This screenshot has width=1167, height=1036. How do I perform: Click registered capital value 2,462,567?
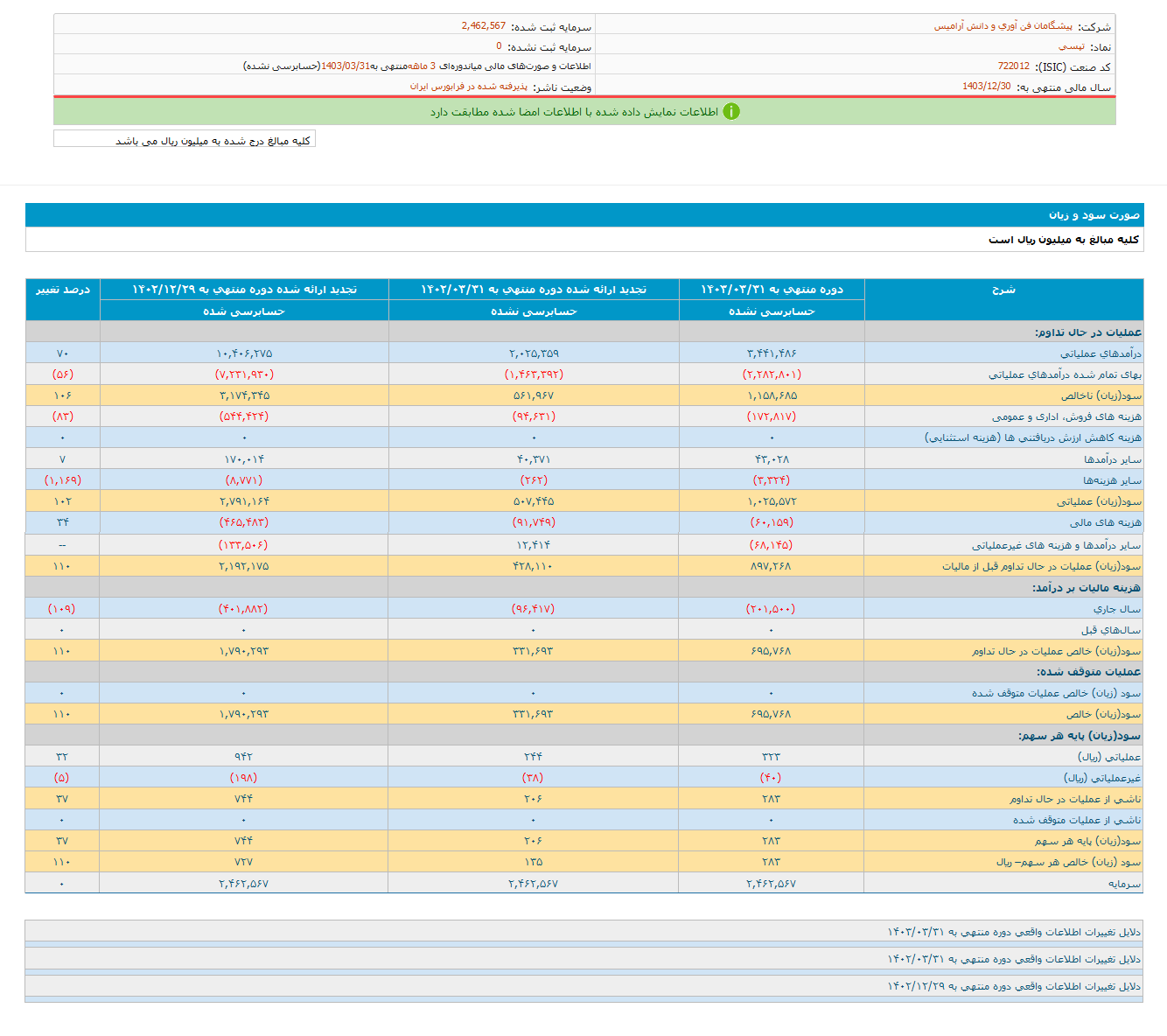[483, 26]
